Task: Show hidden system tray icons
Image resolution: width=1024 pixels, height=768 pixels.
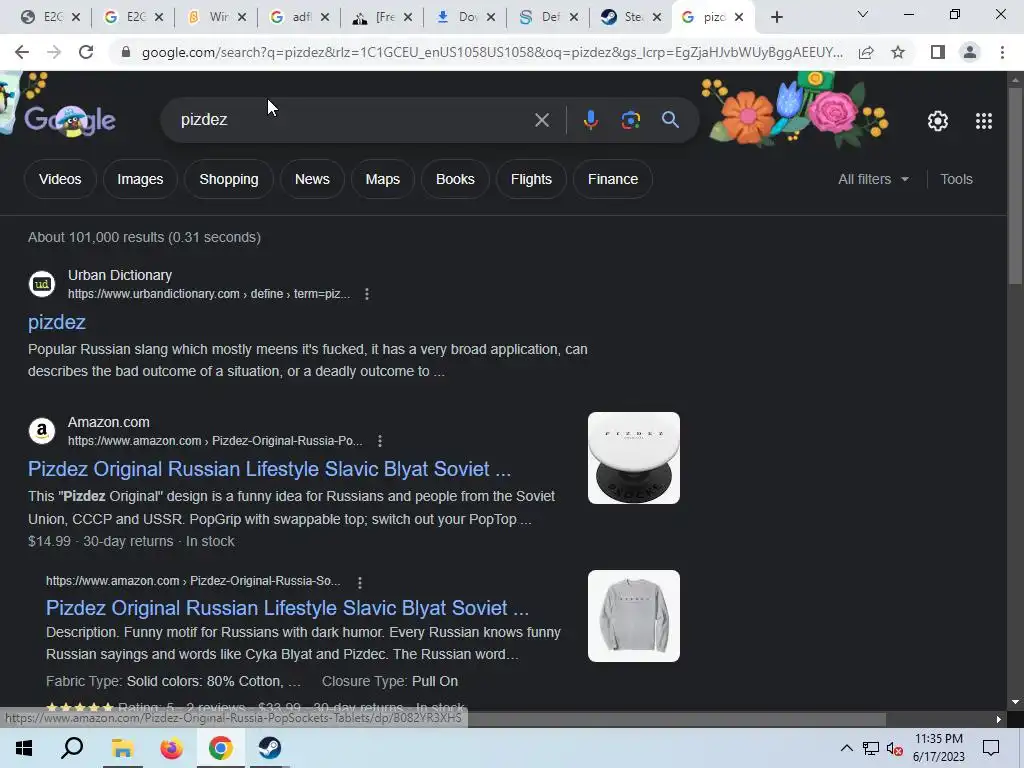Action: (x=846, y=748)
